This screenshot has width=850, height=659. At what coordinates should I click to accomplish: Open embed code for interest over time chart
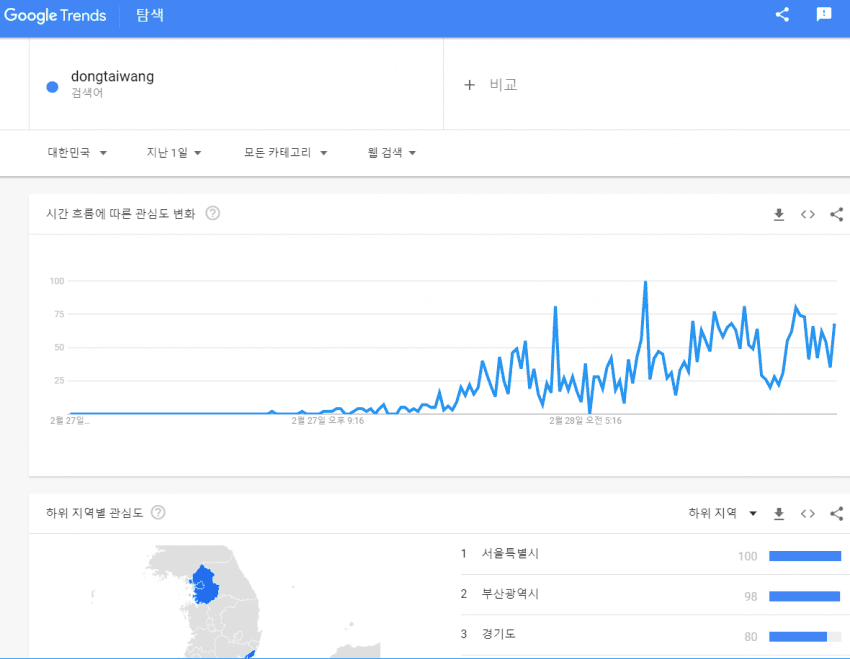click(x=808, y=214)
